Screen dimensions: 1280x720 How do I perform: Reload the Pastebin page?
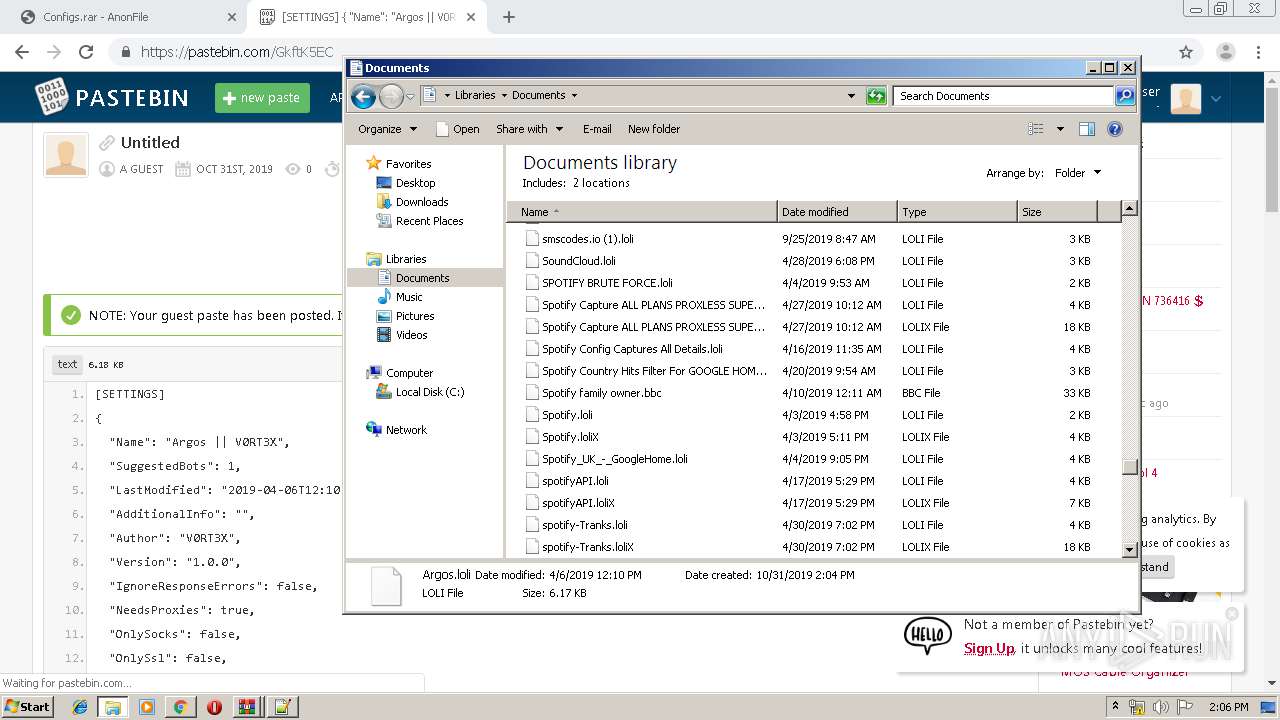click(x=86, y=52)
